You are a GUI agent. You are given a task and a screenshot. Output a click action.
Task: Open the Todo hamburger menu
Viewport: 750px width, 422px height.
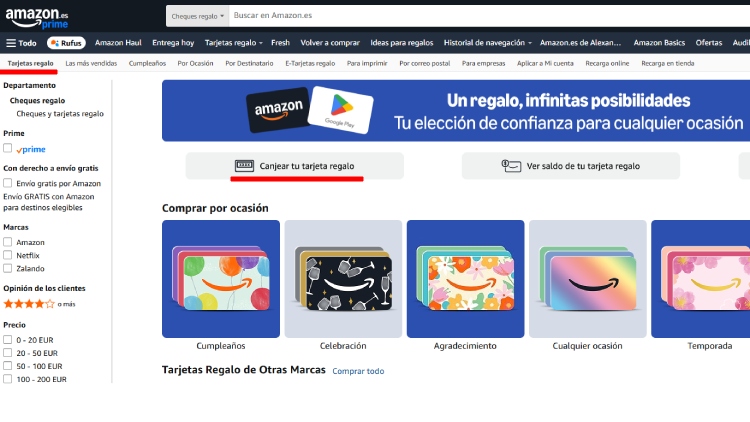(21, 43)
